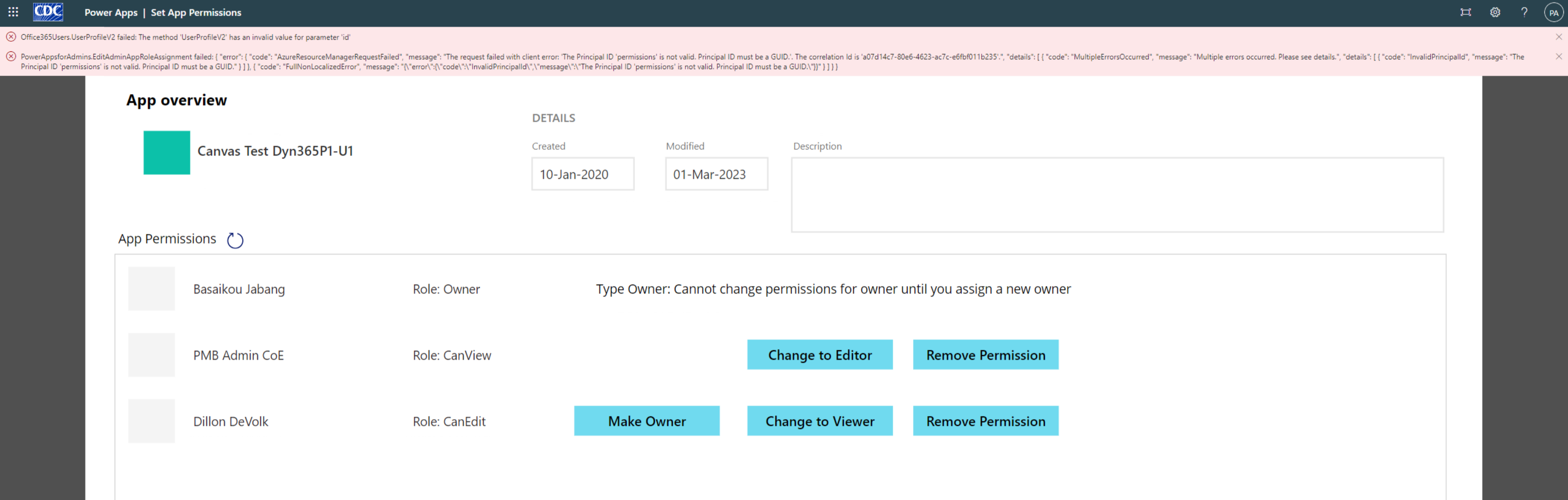Select Power Apps in the top navigation

click(111, 12)
